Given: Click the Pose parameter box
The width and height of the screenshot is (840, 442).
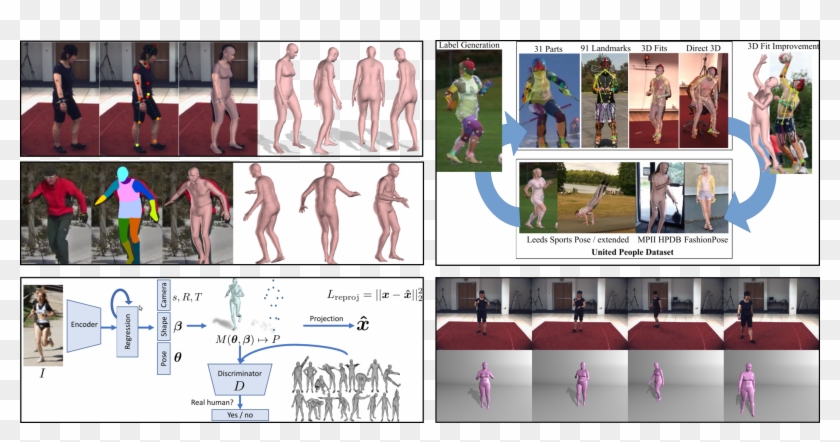Looking at the screenshot, I should point(163,358).
